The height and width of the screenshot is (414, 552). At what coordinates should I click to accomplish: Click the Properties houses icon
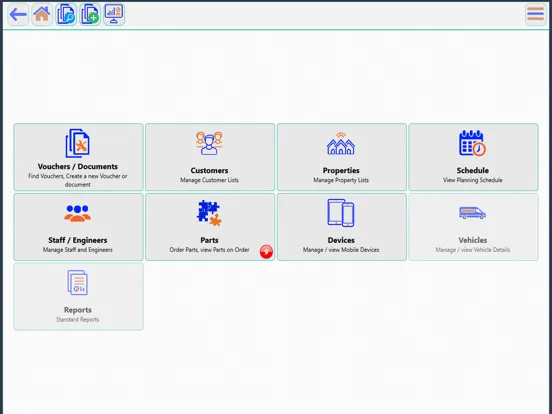coord(341,144)
